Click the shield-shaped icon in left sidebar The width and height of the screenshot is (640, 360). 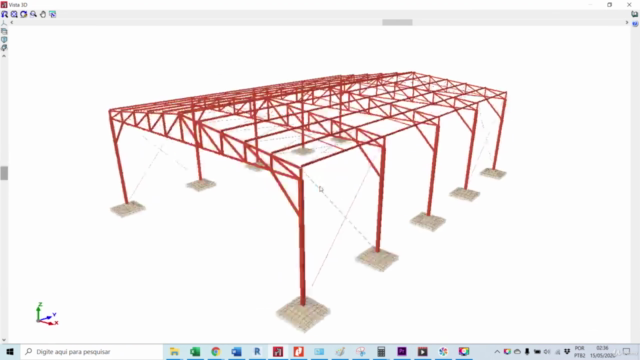click(x=4, y=40)
